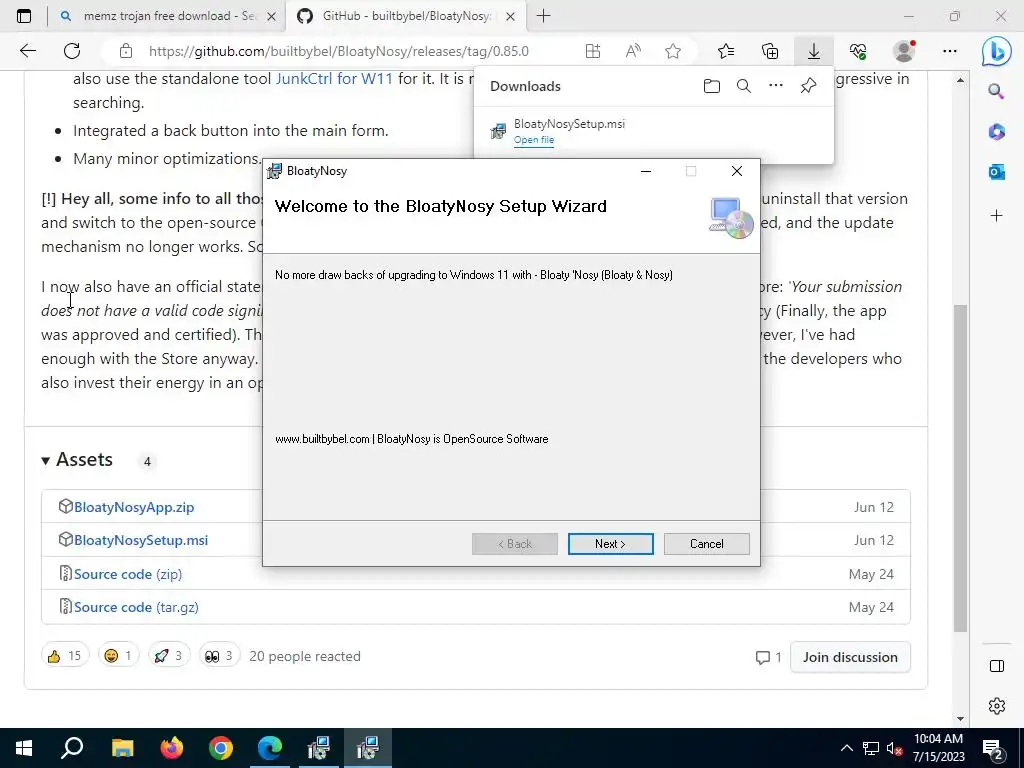This screenshot has height=768, width=1024.
Task: Open taskbar Search
Action: click(x=72, y=748)
